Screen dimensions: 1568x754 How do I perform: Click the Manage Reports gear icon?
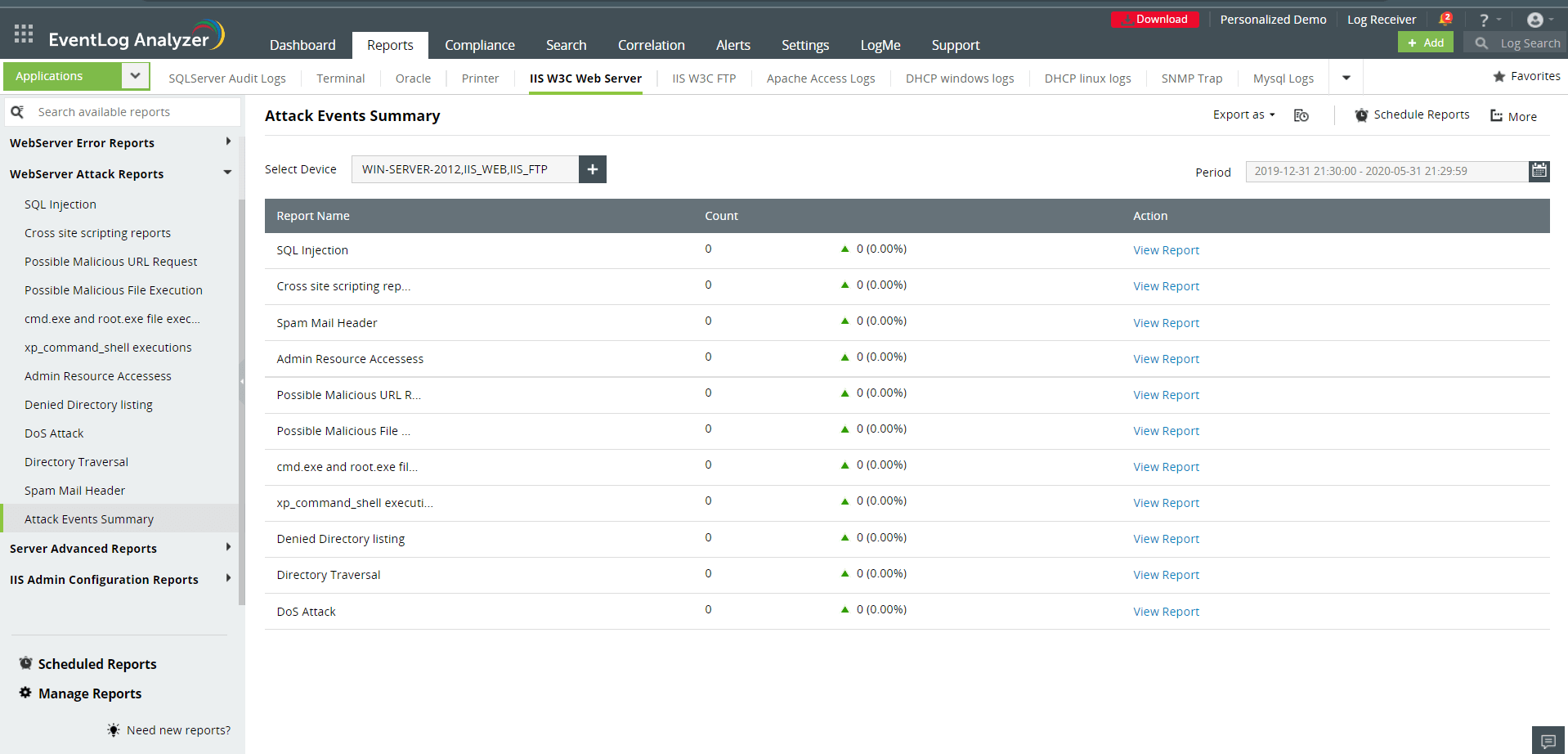click(x=25, y=693)
